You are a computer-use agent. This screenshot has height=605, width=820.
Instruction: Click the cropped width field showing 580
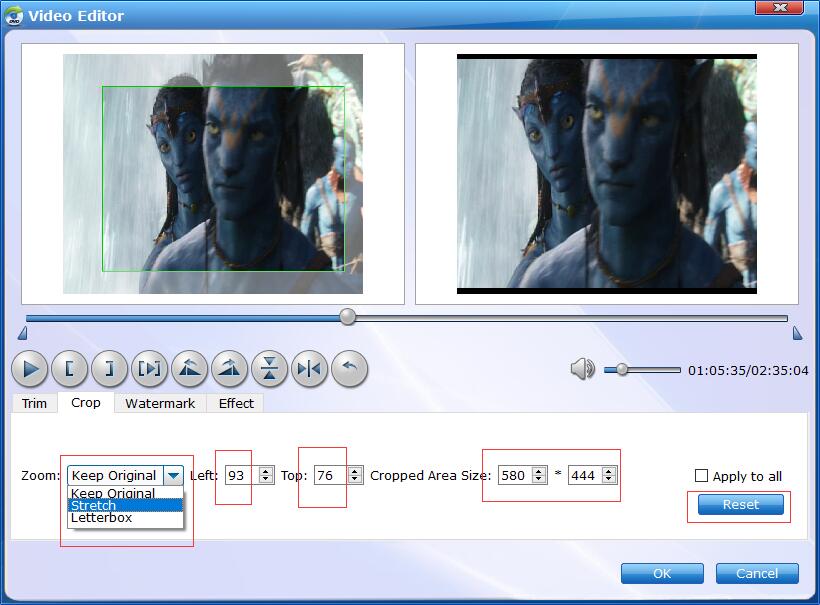515,475
